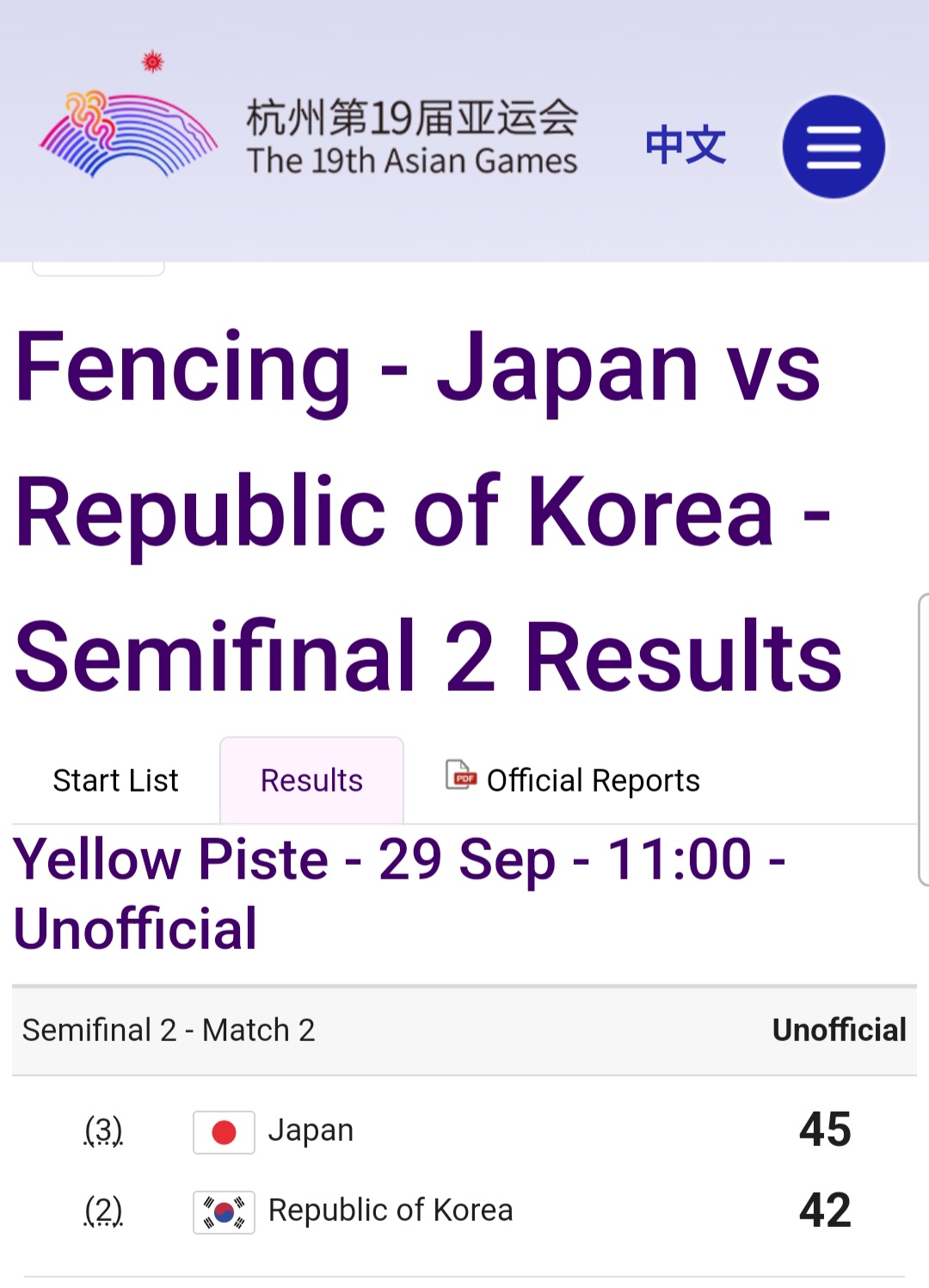Switch language to 中文
This screenshot has width=929, height=1288.
[686, 145]
